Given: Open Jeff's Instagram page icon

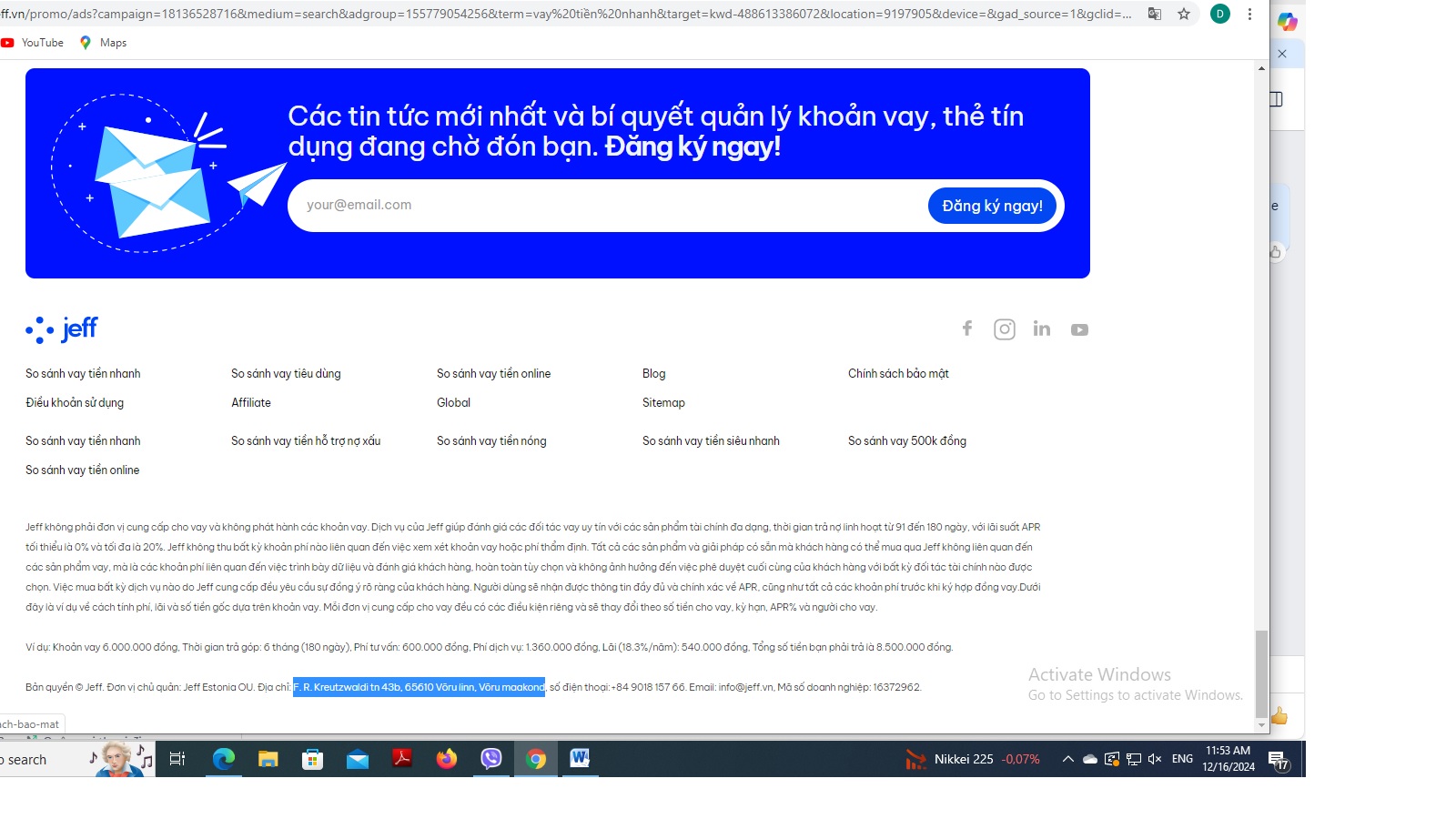Looking at the screenshot, I should point(1005,329).
